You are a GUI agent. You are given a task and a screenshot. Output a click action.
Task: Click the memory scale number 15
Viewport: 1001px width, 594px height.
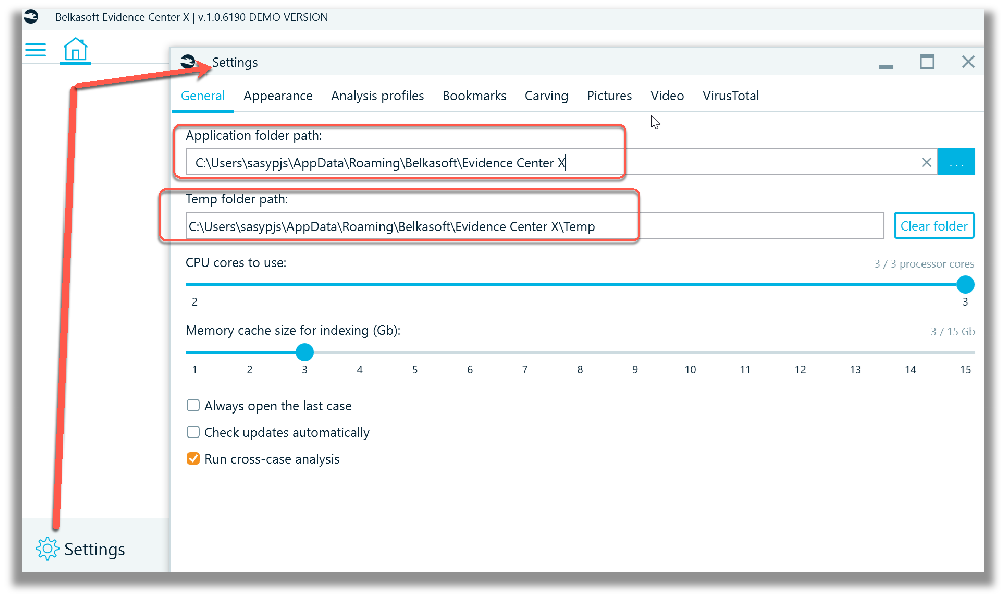(x=965, y=369)
